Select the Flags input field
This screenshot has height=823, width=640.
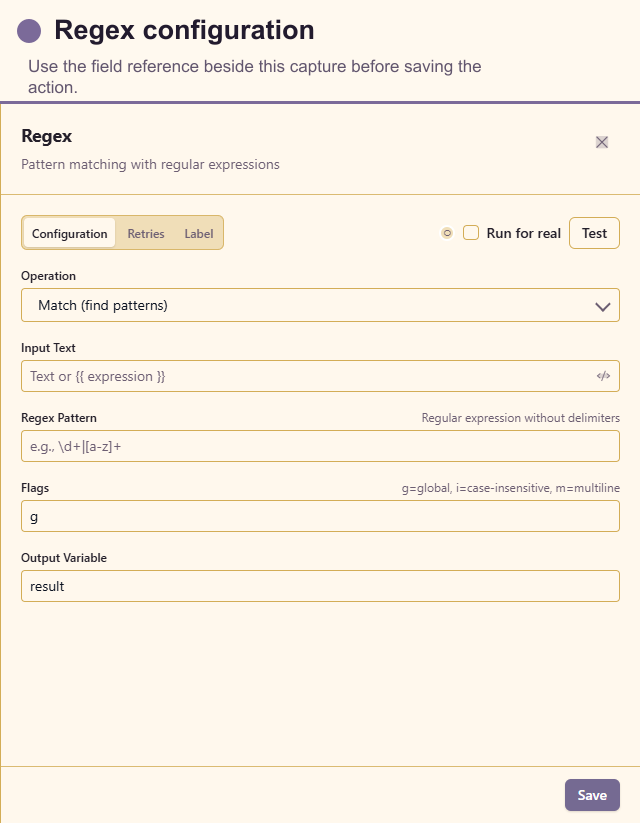coord(320,516)
